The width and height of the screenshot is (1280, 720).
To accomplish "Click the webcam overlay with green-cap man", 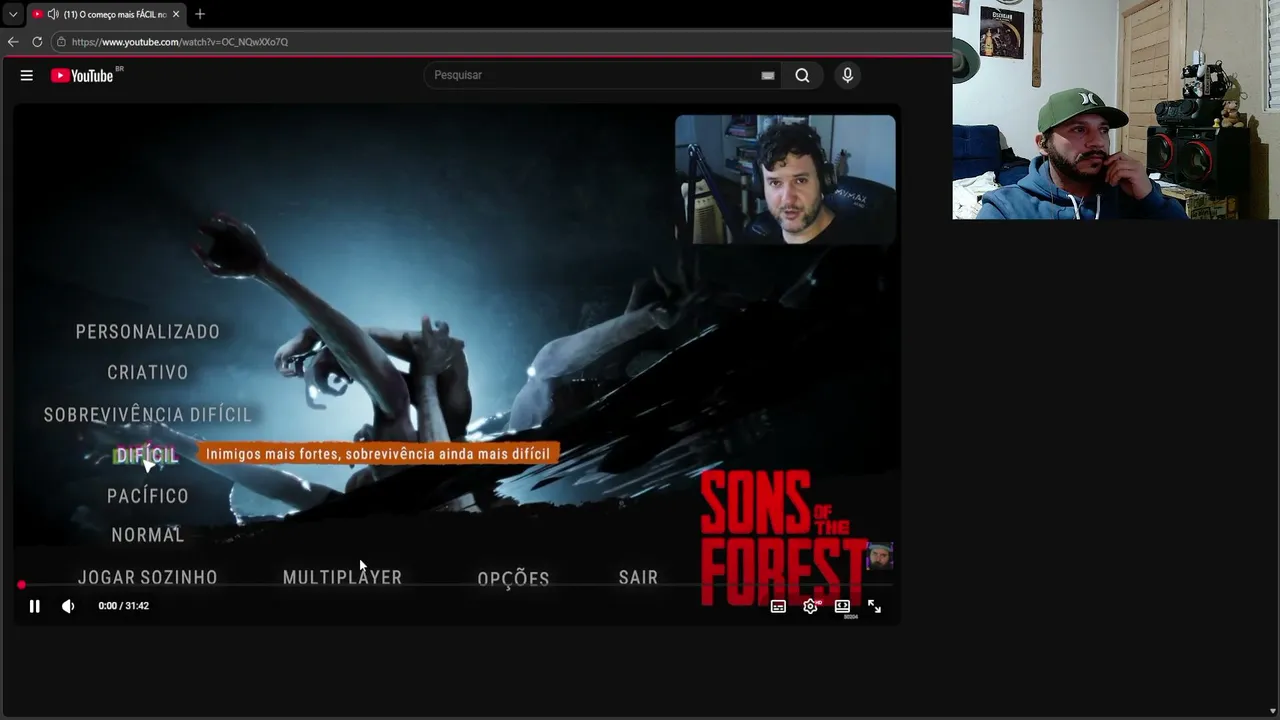I will click(x=1116, y=110).
